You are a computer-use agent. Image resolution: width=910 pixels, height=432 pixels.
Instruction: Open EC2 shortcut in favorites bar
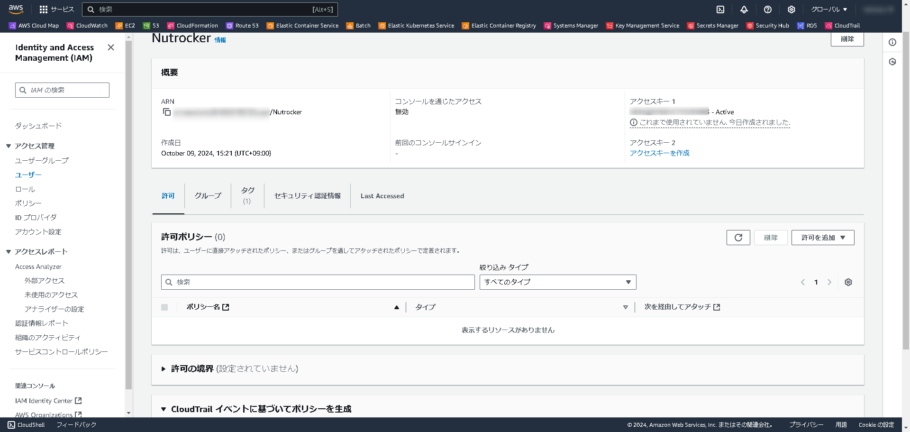point(125,26)
